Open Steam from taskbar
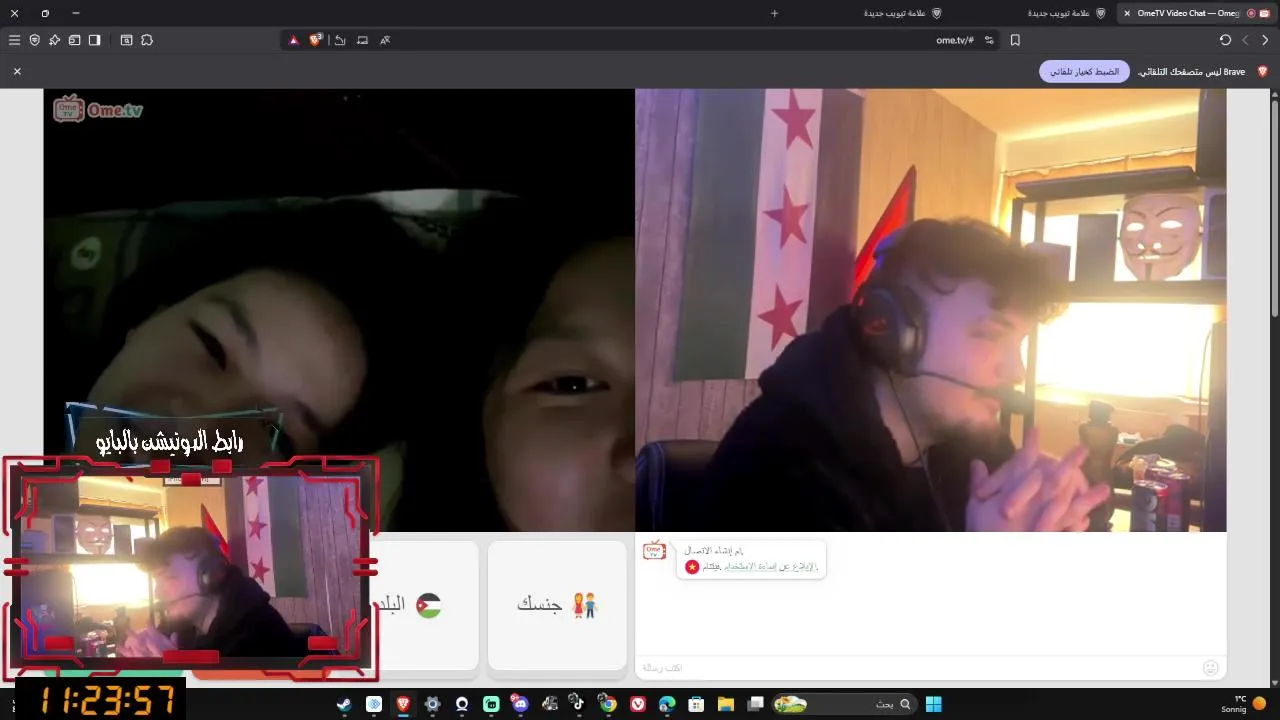 [x=344, y=704]
